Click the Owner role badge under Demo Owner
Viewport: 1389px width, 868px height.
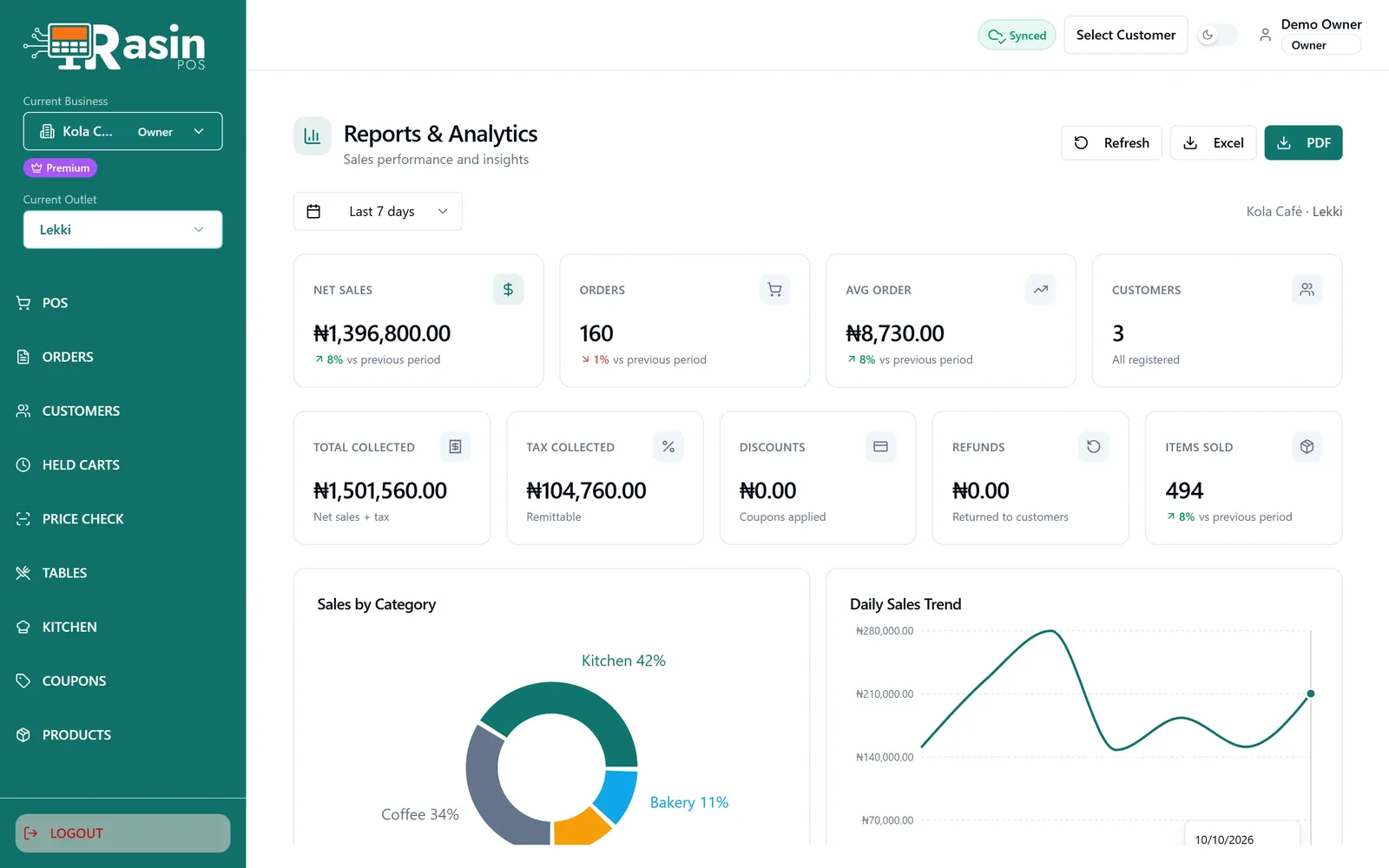[1320, 45]
